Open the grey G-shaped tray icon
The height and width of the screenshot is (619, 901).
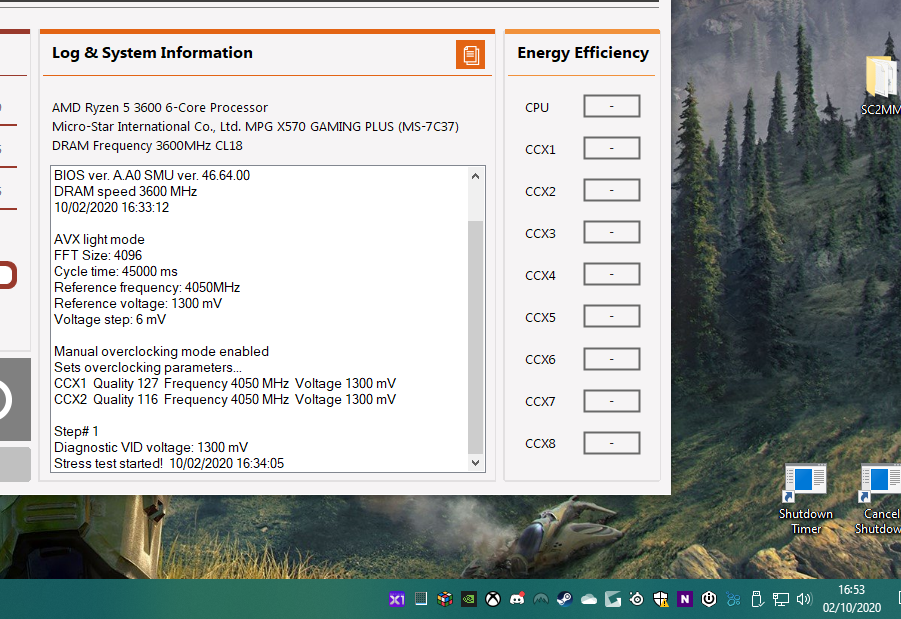[x=613, y=599]
